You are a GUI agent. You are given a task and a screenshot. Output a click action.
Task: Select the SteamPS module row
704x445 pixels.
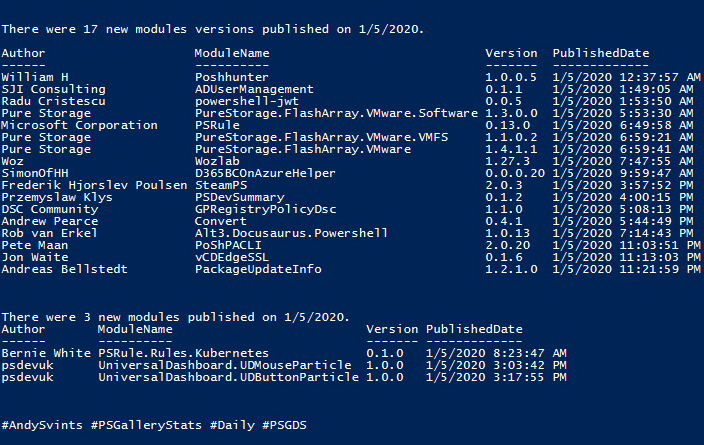pyautogui.click(x=352, y=185)
